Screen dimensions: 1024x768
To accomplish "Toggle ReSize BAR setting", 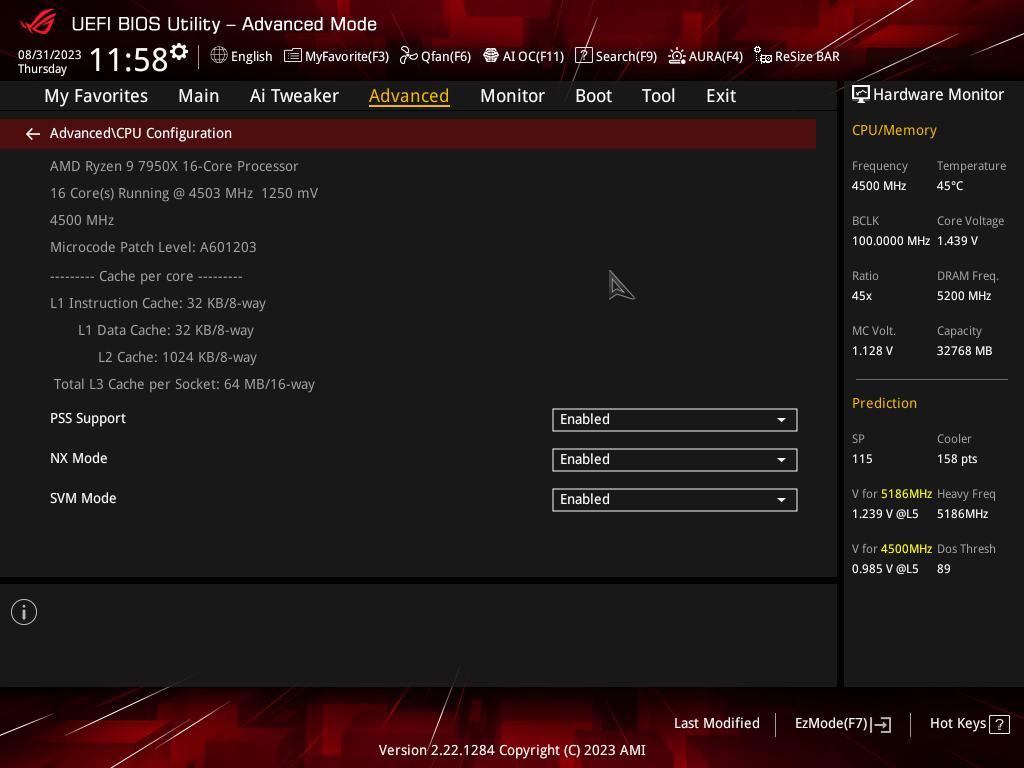I will [x=797, y=56].
